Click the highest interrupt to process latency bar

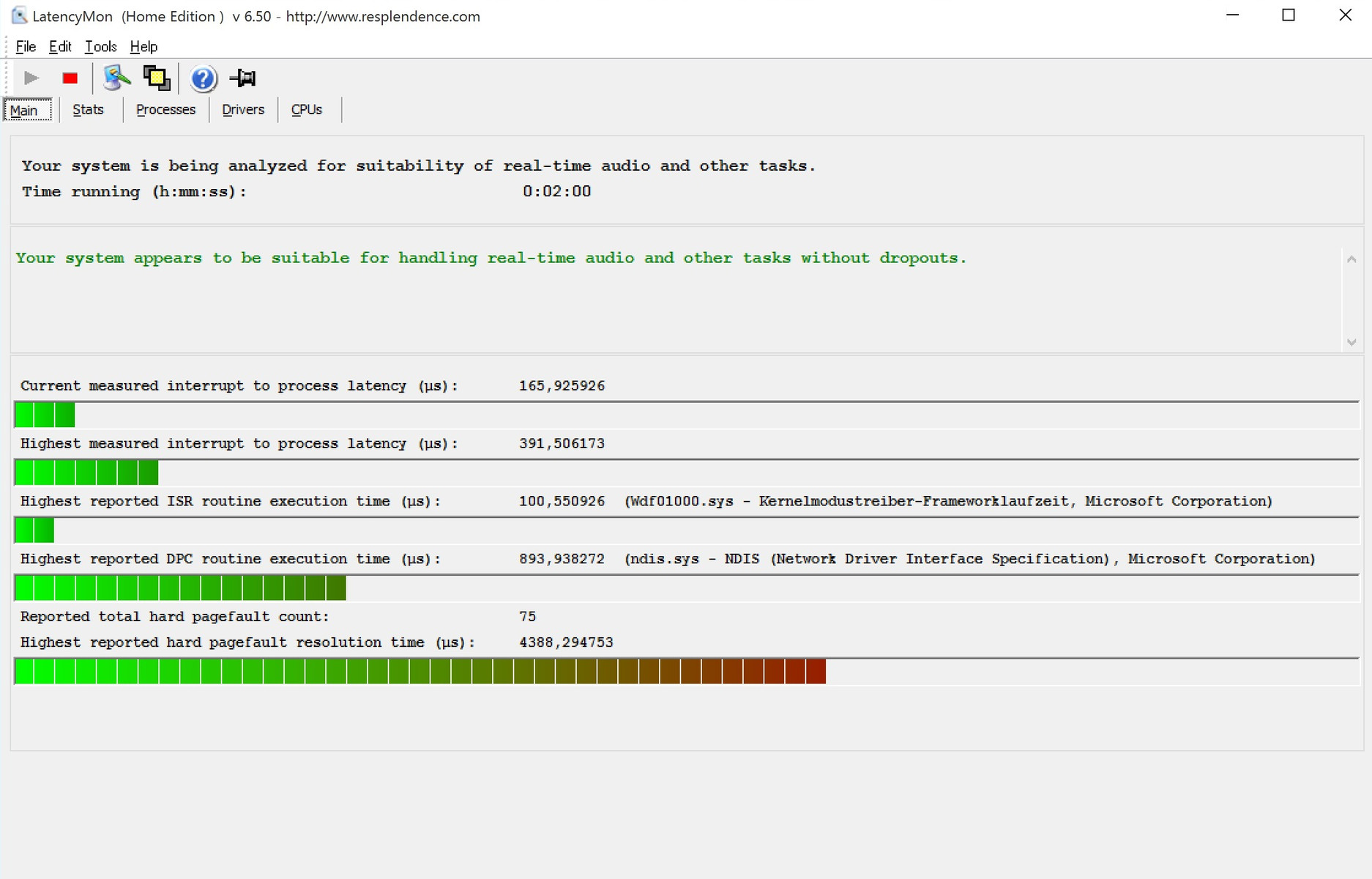coord(687,472)
